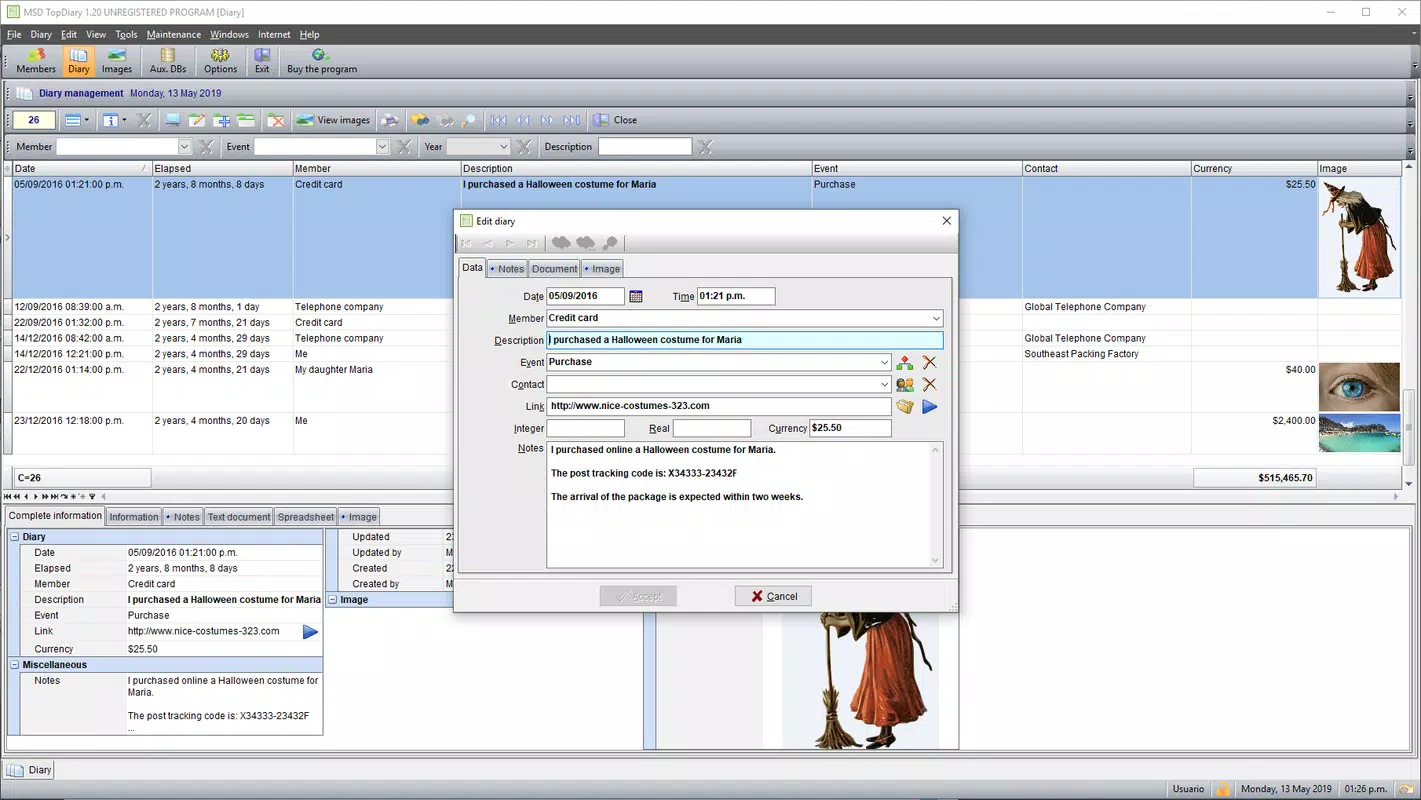Expand the Contact dropdown in Edit diary
This screenshot has height=800, width=1421.
click(x=884, y=384)
